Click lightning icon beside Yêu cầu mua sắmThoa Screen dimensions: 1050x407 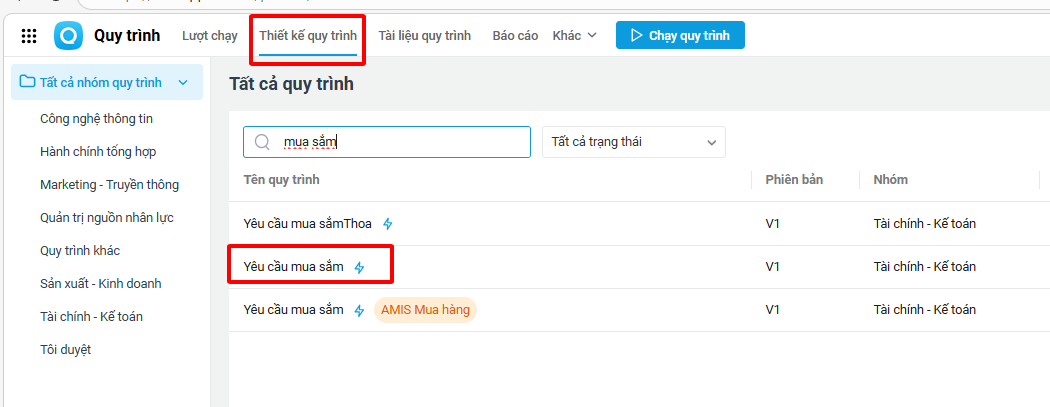(x=388, y=224)
